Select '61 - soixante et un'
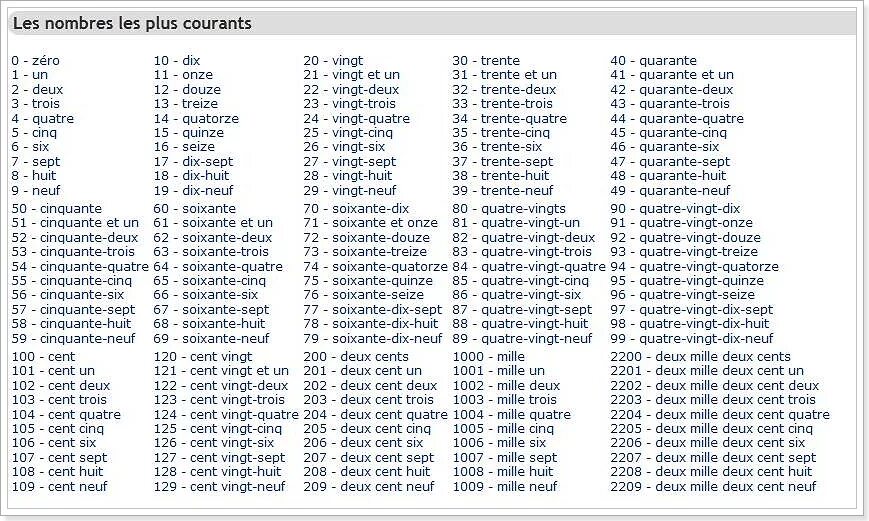The width and height of the screenshot is (869, 521). click(x=213, y=223)
